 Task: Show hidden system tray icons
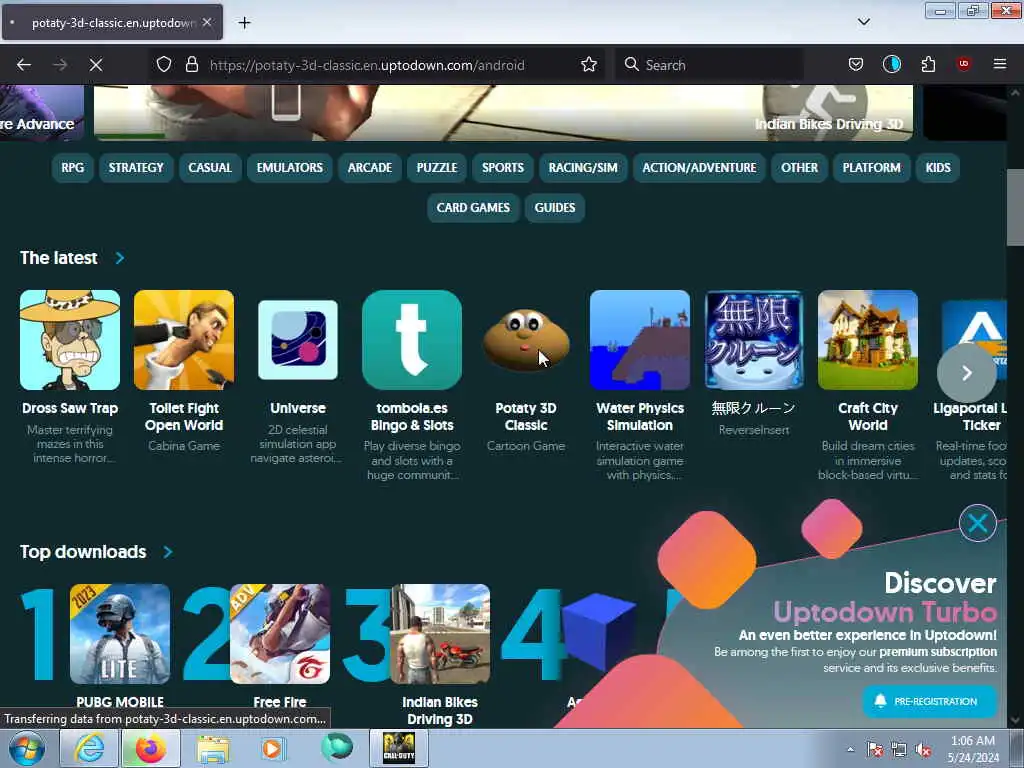pos(850,750)
